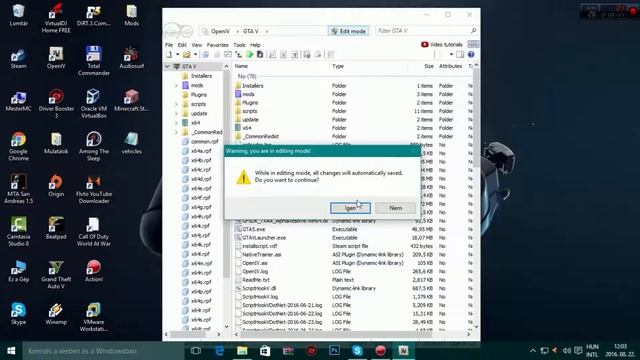Select the Oracle VM VirtualBox desktop icon
The height and width of the screenshot is (360, 640).
pyautogui.click(x=93, y=104)
